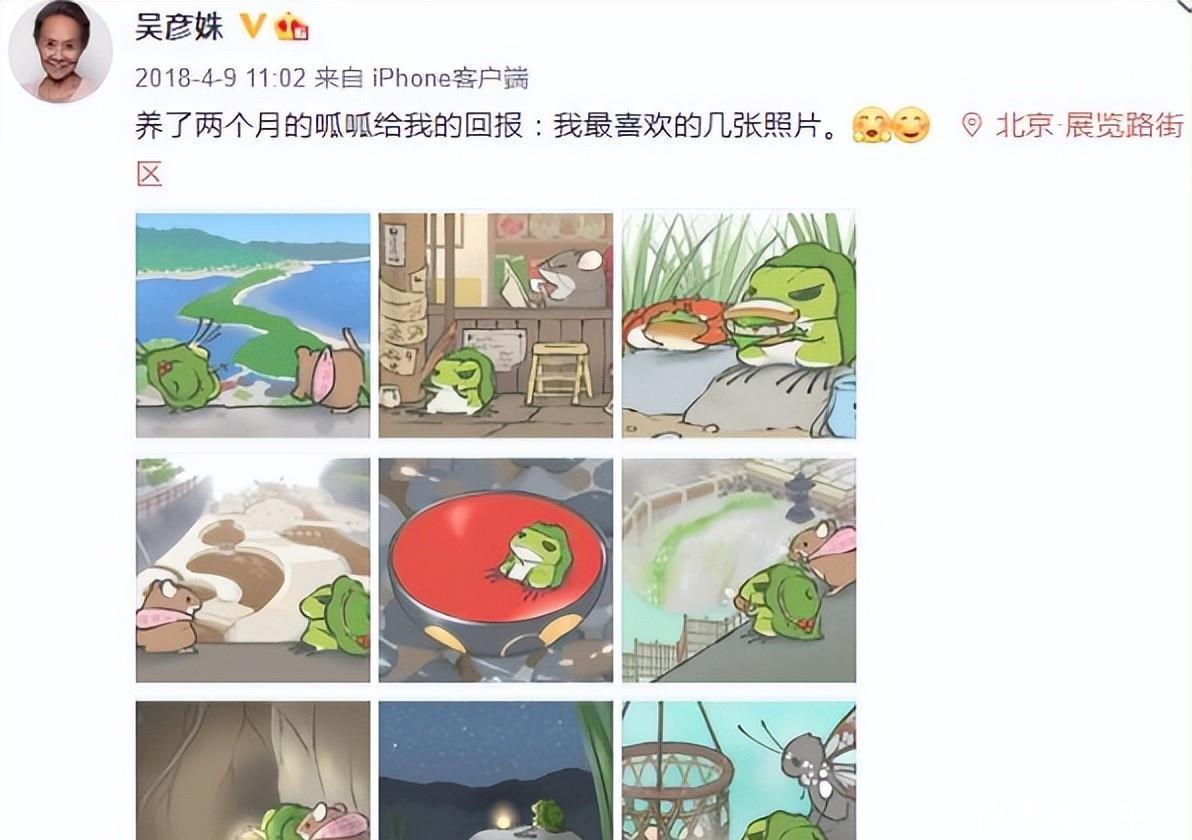Open the sand dune mouse and frog photo
Viewport: 1192px width, 840px height.
coord(253,569)
